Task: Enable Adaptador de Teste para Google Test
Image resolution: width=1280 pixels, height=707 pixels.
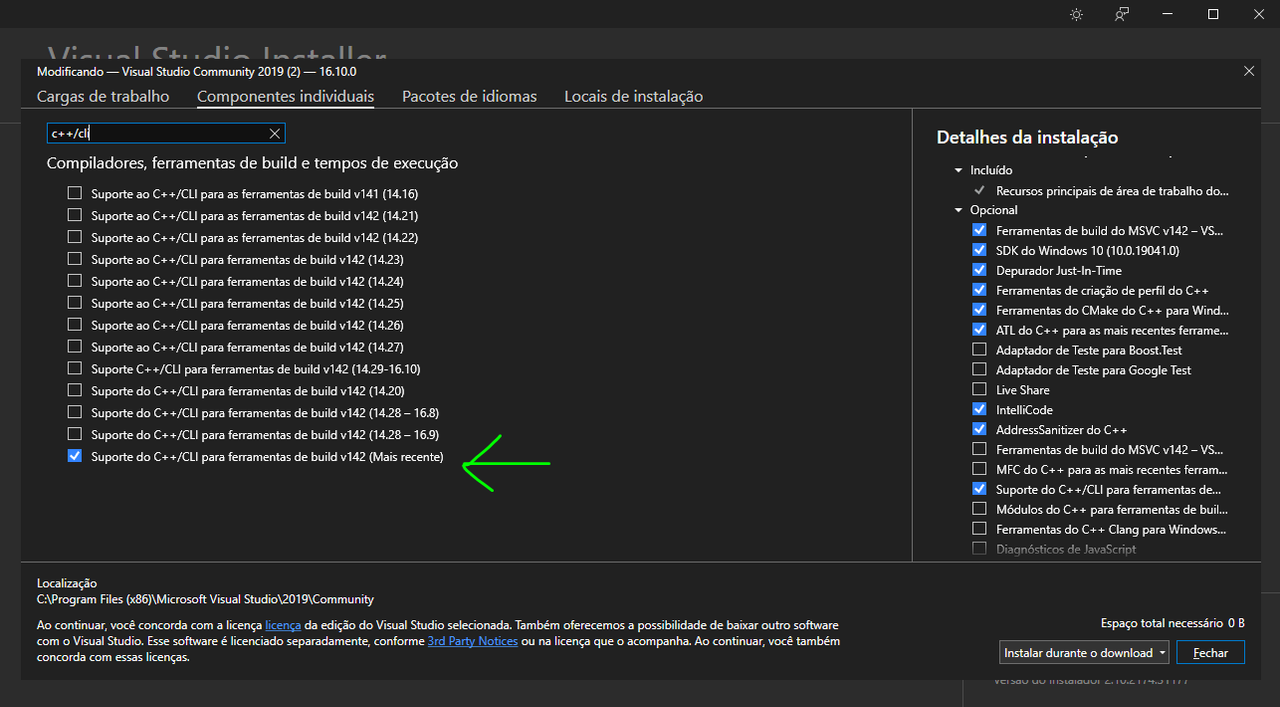Action: [x=979, y=369]
